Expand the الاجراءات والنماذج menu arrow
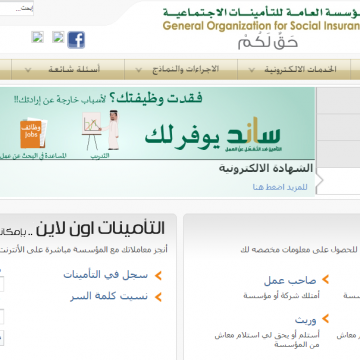Image resolution: width=360 pixels, height=360 pixels. point(139,70)
